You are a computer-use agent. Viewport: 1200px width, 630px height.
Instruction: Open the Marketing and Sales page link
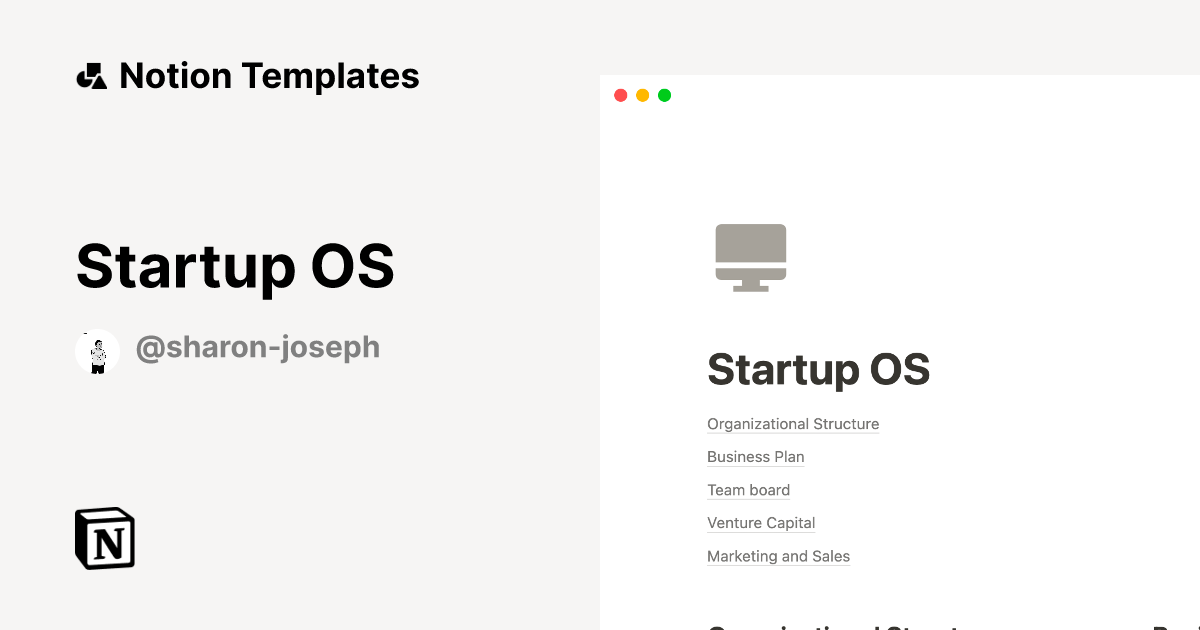click(x=778, y=555)
